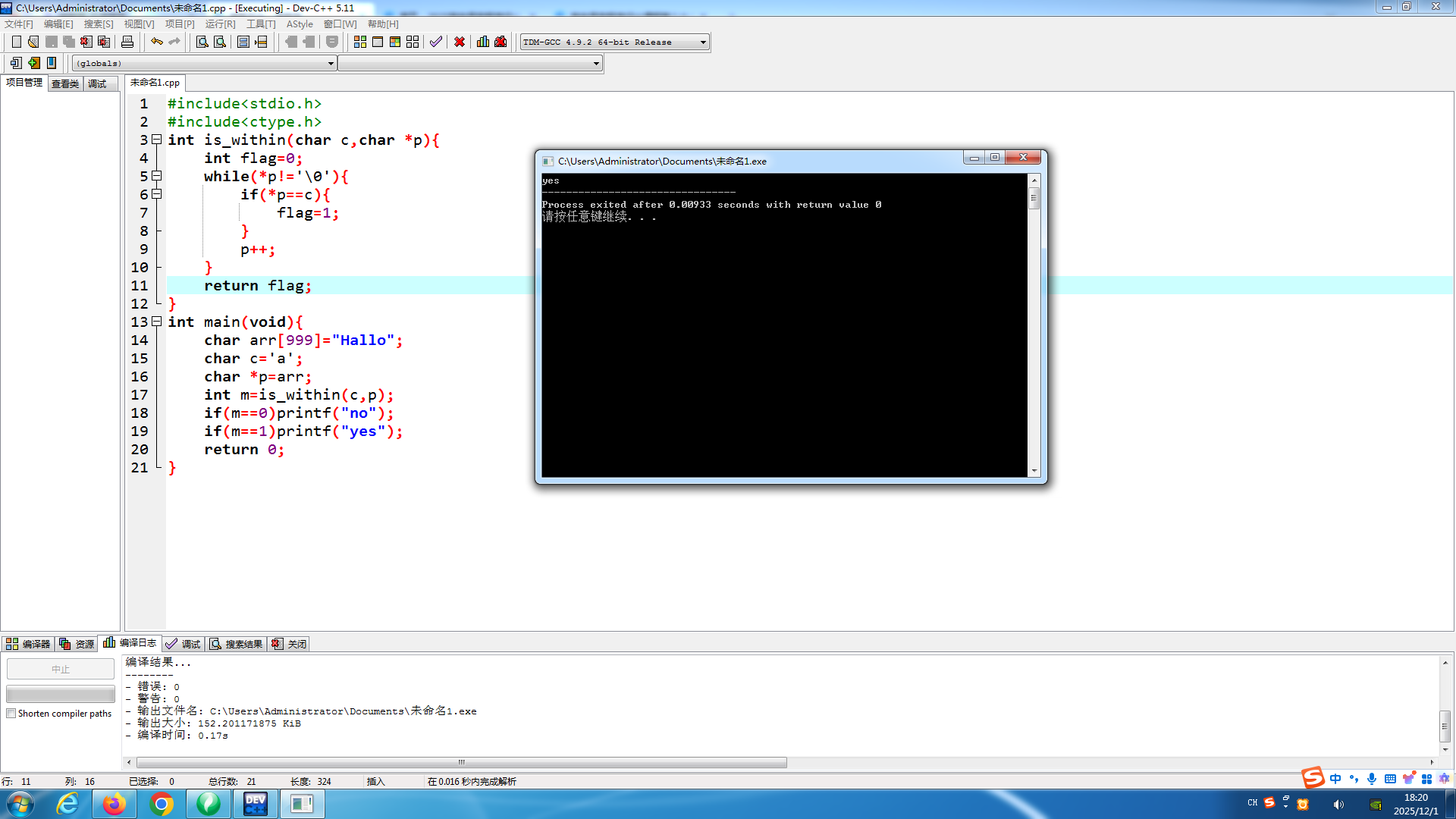Toggle the Shorten compiler paths checkbox

click(x=11, y=714)
